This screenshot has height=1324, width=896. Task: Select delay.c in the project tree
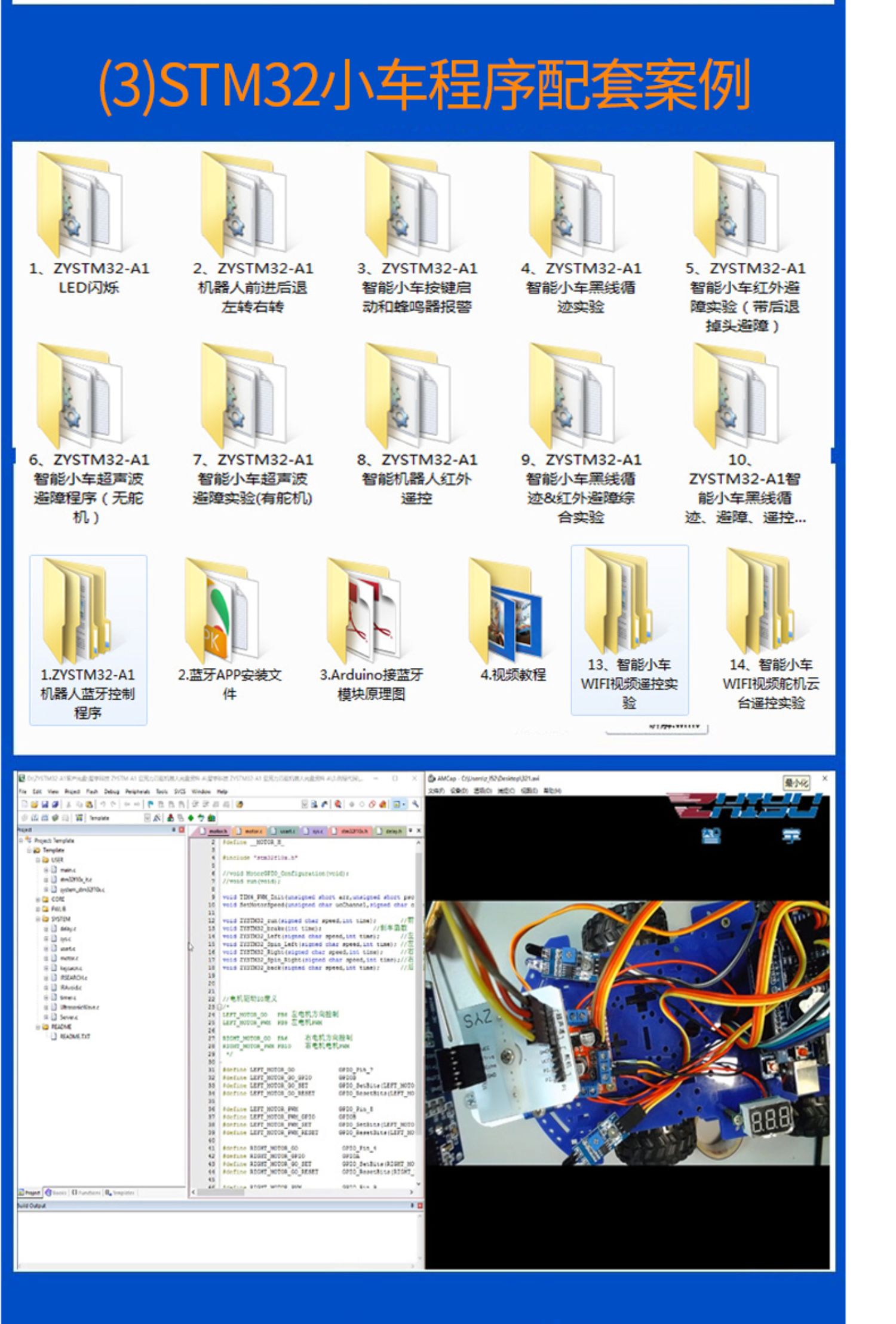[x=63, y=928]
